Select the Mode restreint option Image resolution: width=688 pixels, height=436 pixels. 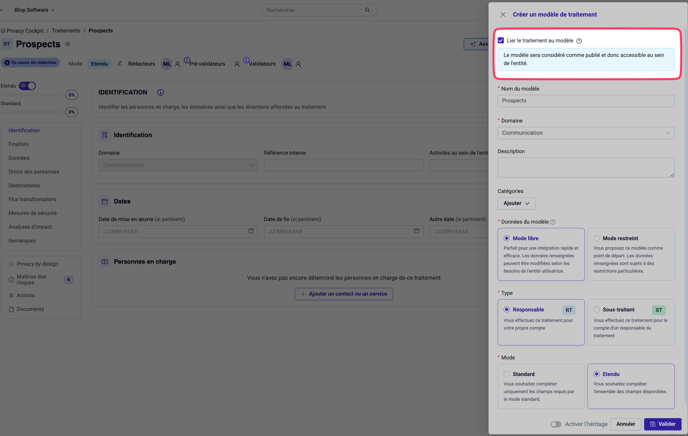[597, 238]
